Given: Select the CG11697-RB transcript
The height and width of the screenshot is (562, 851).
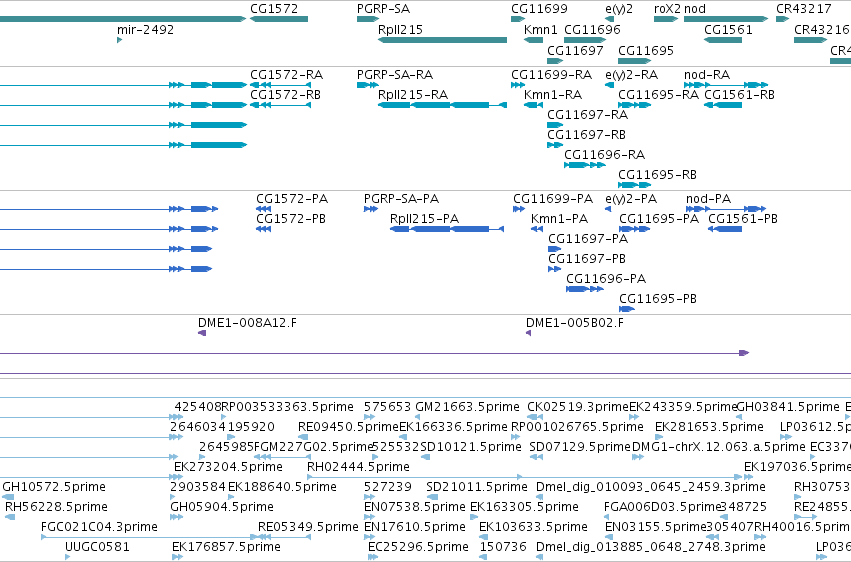Looking at the screenshot, I should pos(555,145).
